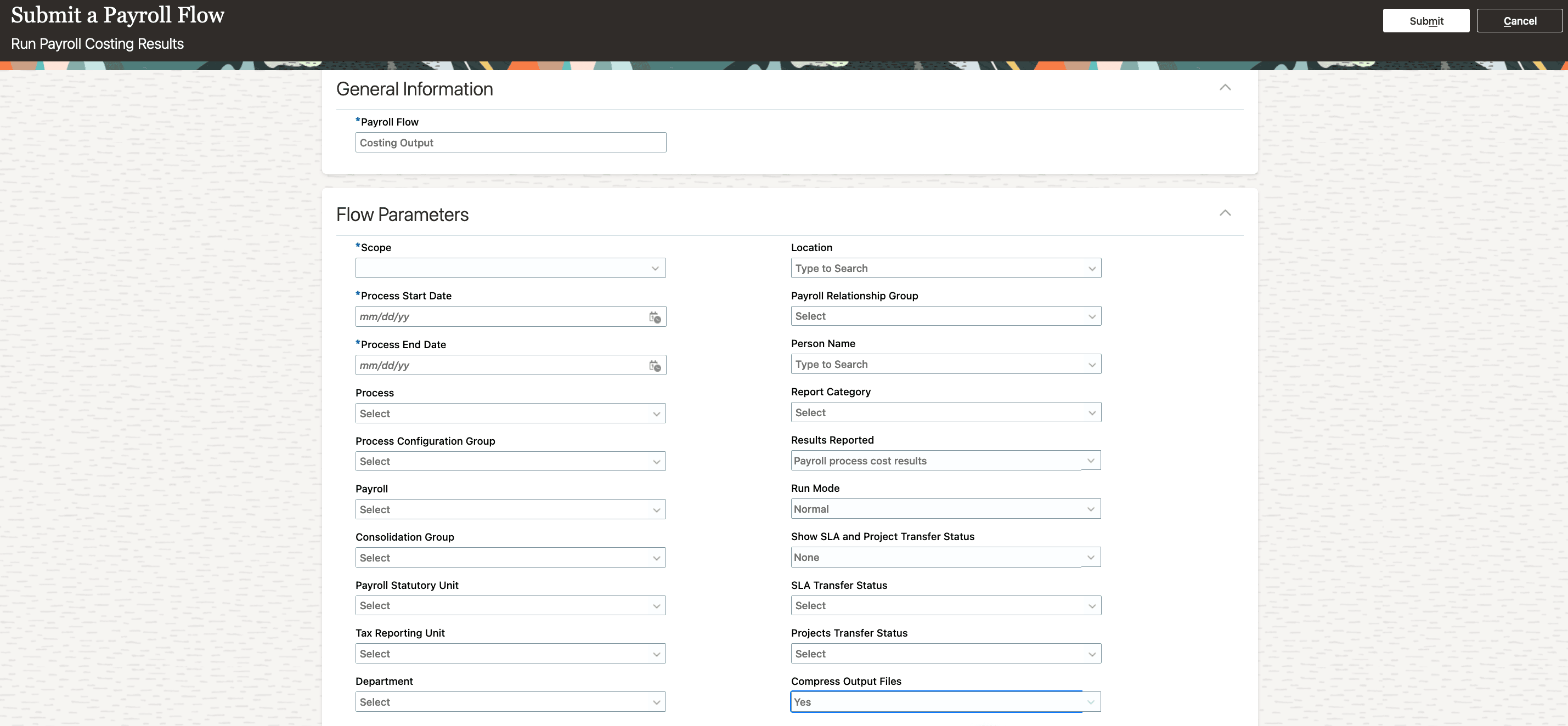Click the Process Start Date input field

(500, 316)
